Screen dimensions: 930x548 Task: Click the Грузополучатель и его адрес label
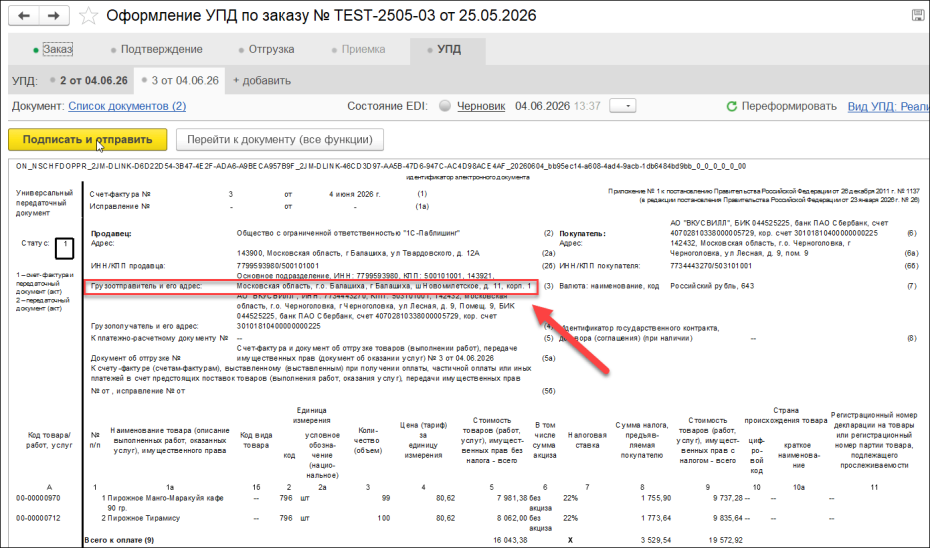(x=145, y=326)
